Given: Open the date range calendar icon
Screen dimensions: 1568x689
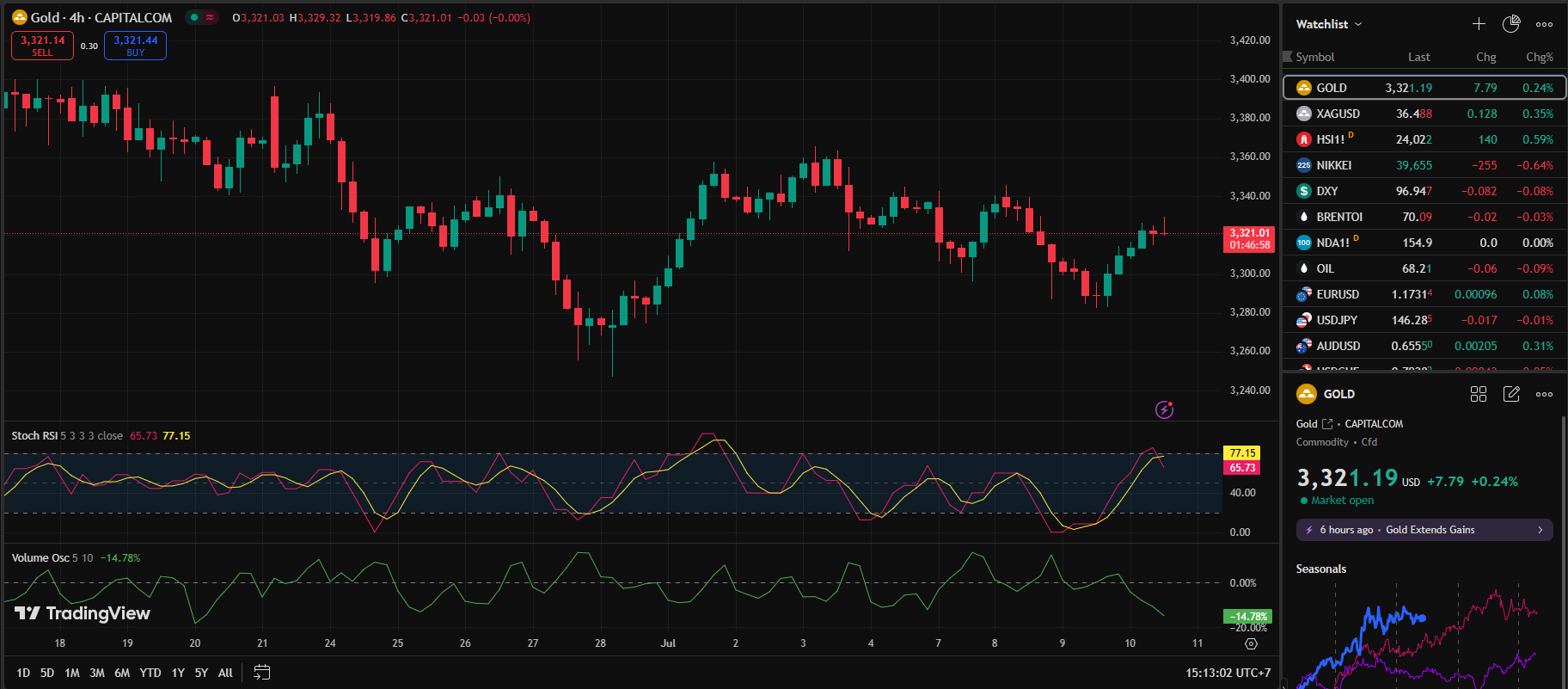Looking at the screenshot, I should [x=262, y=673].
